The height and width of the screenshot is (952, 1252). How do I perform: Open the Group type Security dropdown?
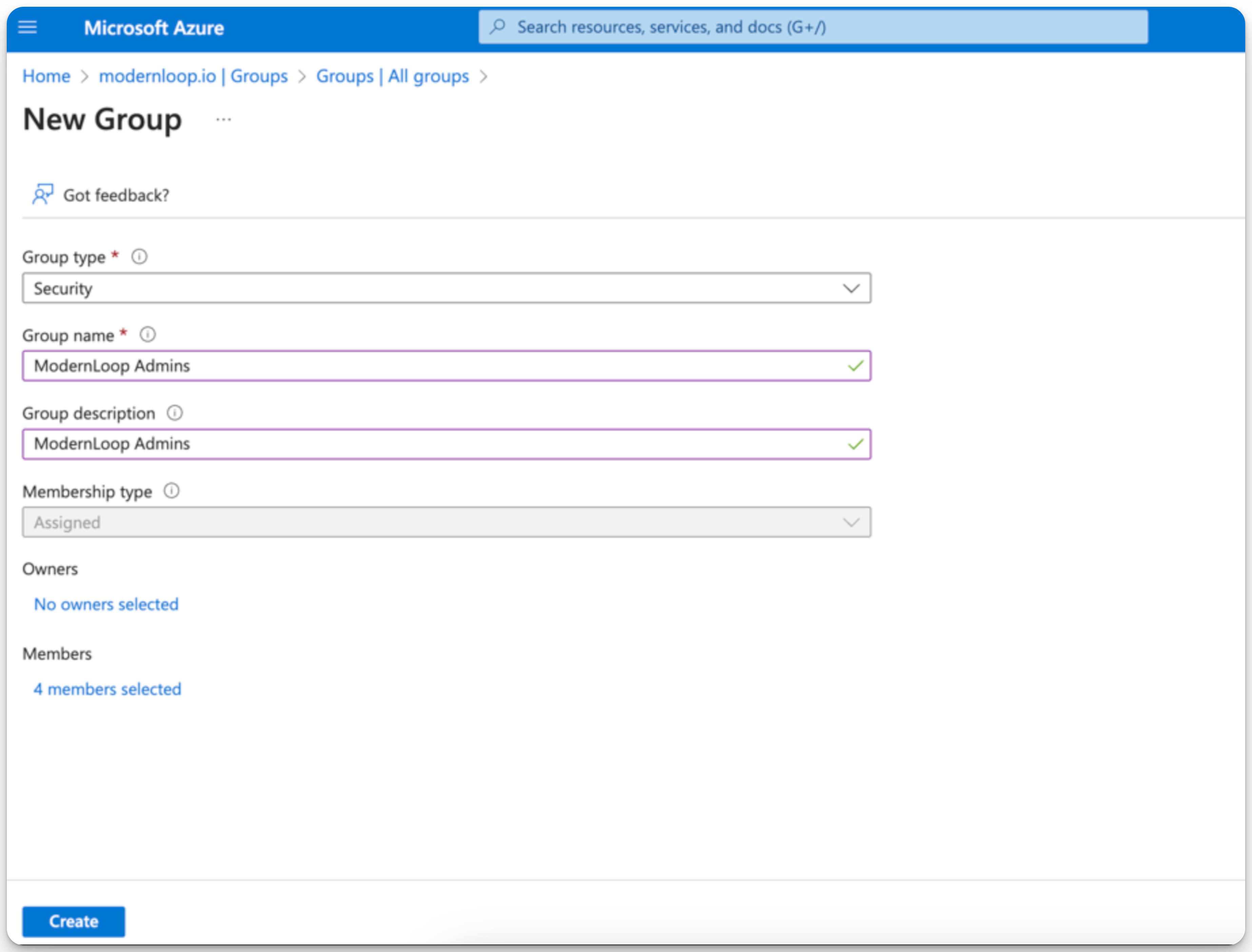point(447,289)
